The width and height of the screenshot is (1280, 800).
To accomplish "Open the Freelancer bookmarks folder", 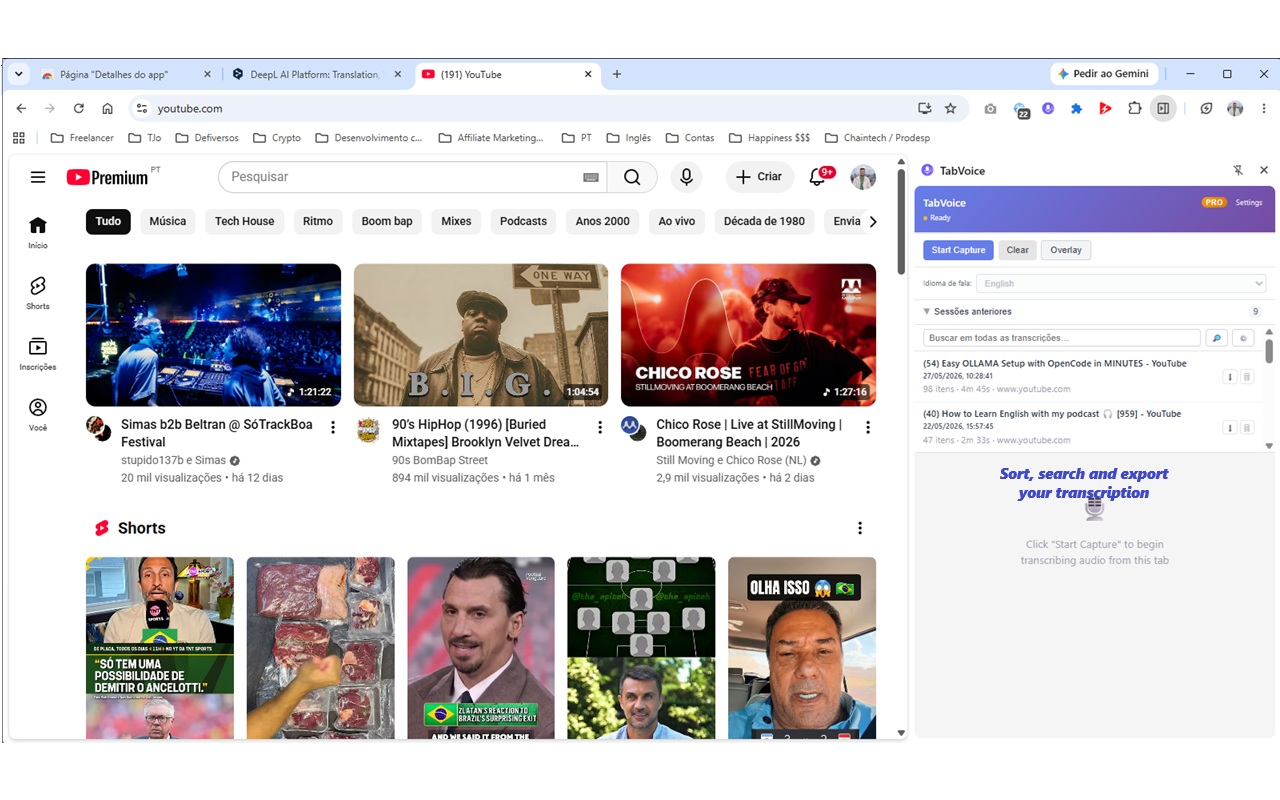I will point(82,138).
